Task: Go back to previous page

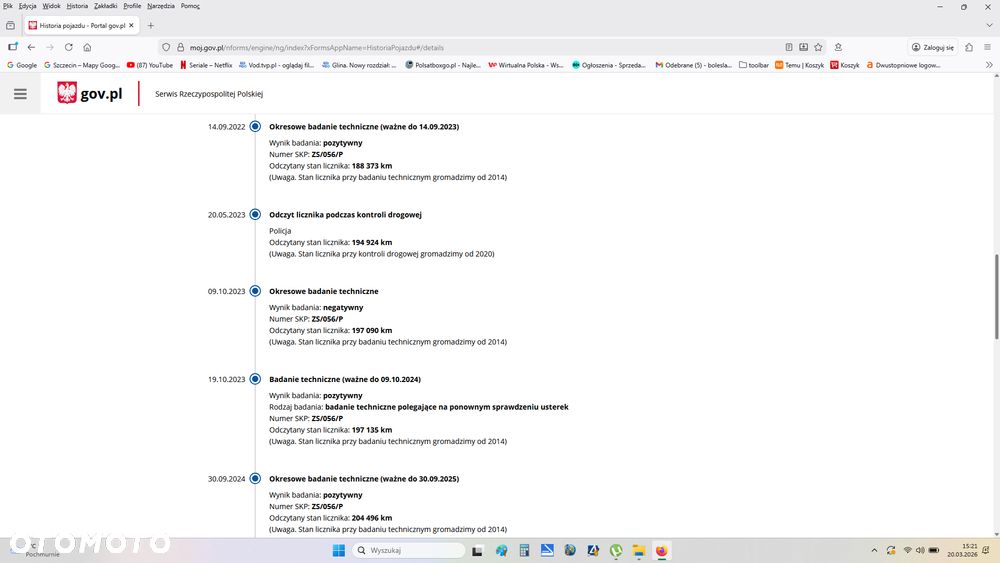Action: [31, 47]
